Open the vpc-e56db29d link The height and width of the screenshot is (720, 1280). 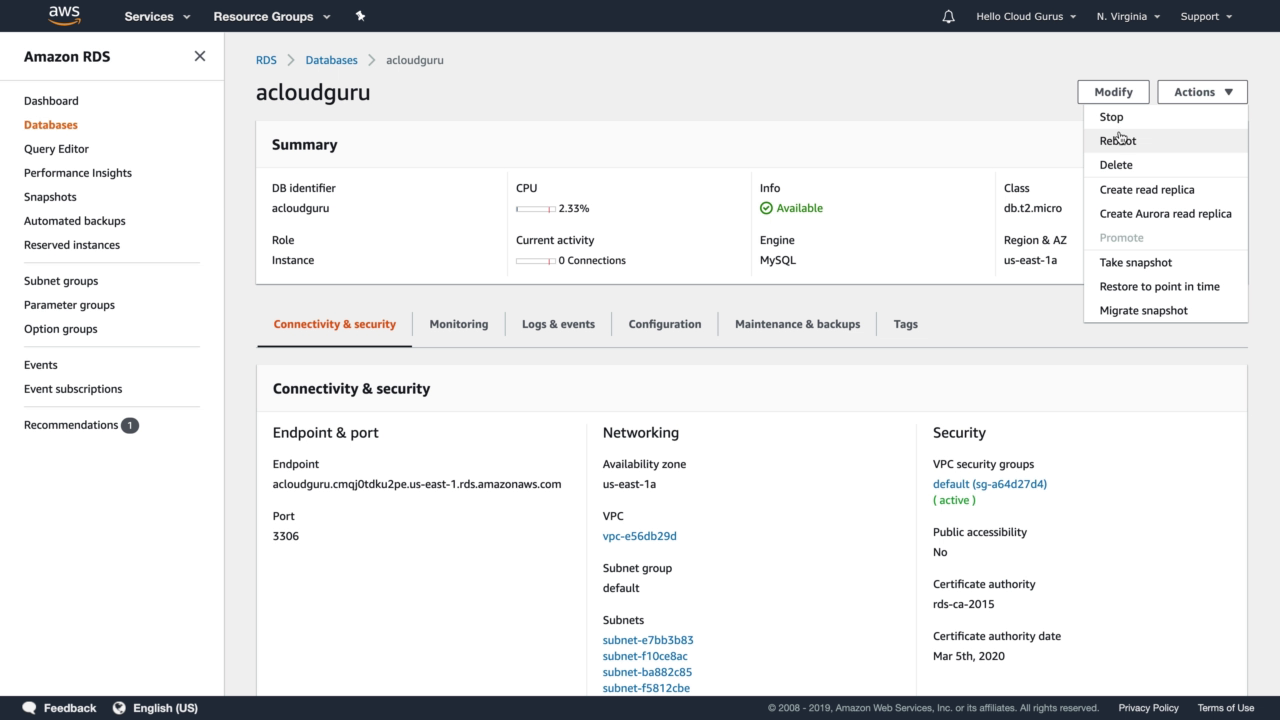pos(640,536)
